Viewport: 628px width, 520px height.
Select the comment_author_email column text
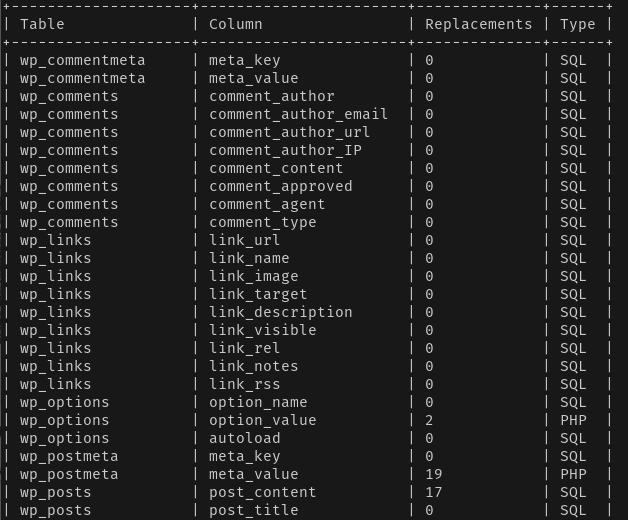pos(298,114)
